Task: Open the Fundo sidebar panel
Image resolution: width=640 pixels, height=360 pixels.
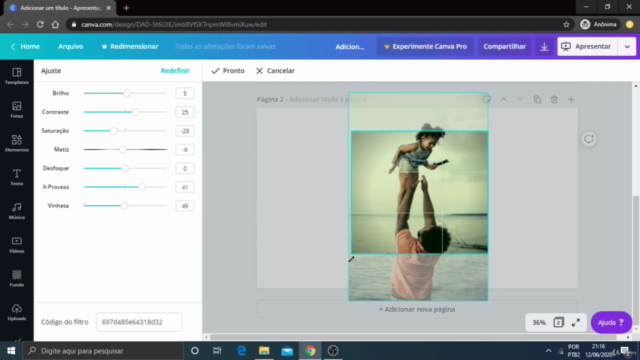Action: point(17,278)
